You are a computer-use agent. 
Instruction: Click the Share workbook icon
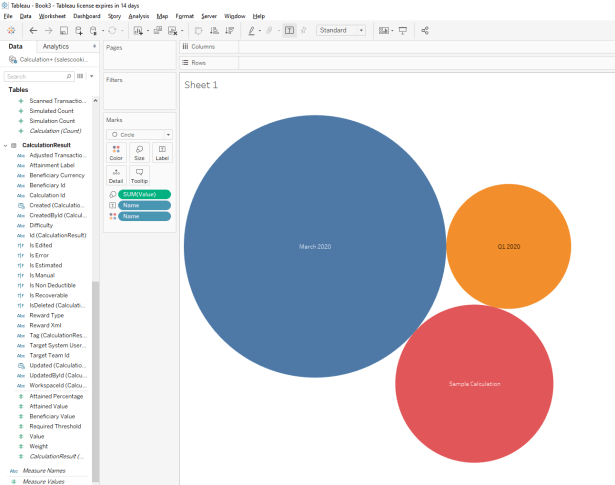[425, 31]
